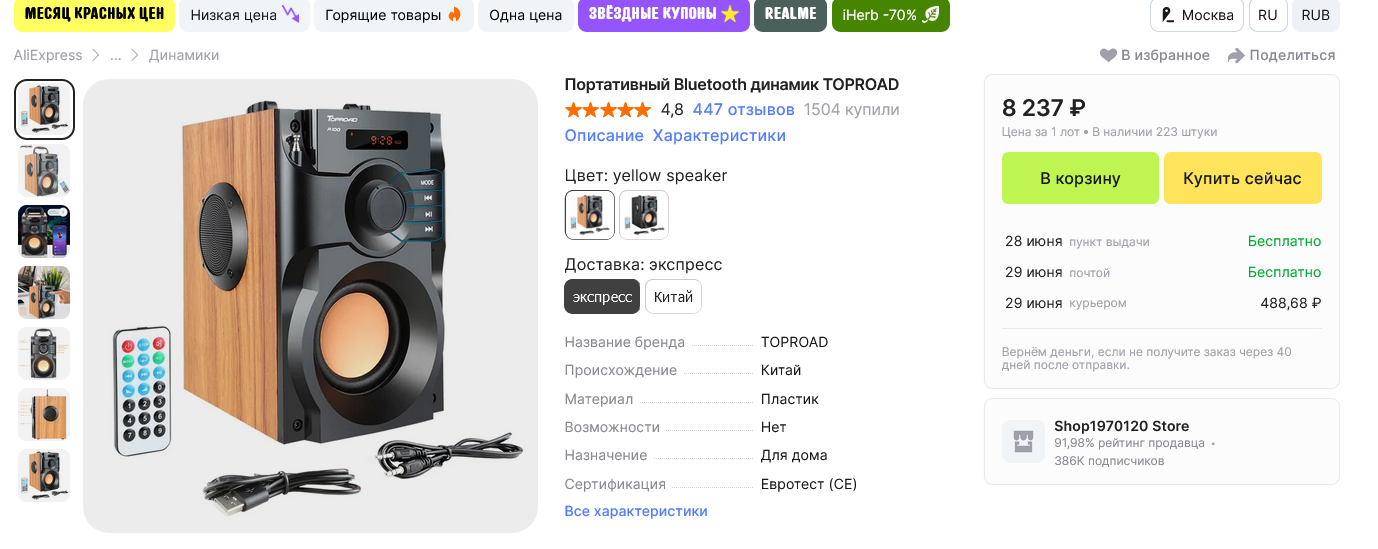Viewport: 1378px width, 549px height.
Task: Click the Moscow location pin icon
Action: (1166, 16)
